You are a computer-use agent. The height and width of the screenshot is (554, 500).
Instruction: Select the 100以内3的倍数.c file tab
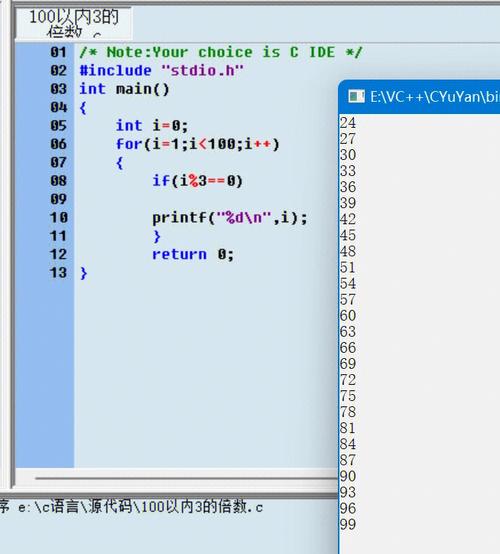point(73,23)
